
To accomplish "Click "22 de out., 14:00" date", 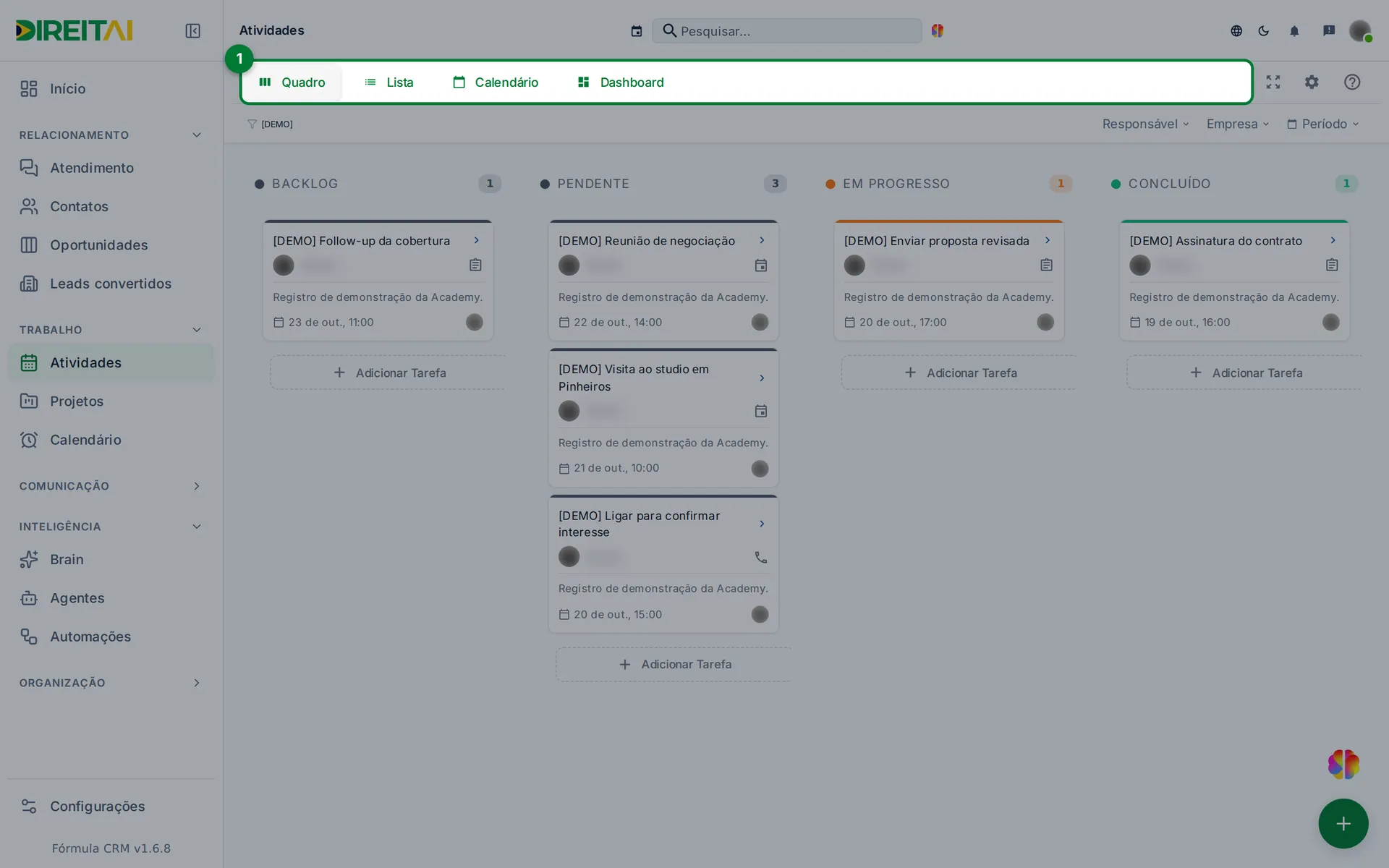I will 618,323.
